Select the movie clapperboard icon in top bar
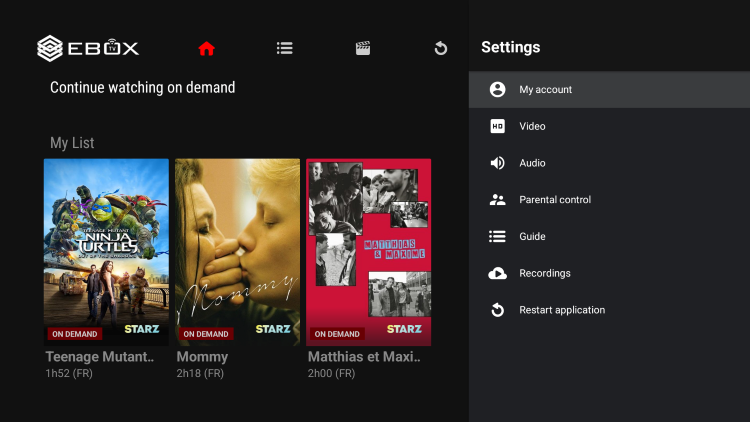The image size is (750, 422). [x=363, y=48]
